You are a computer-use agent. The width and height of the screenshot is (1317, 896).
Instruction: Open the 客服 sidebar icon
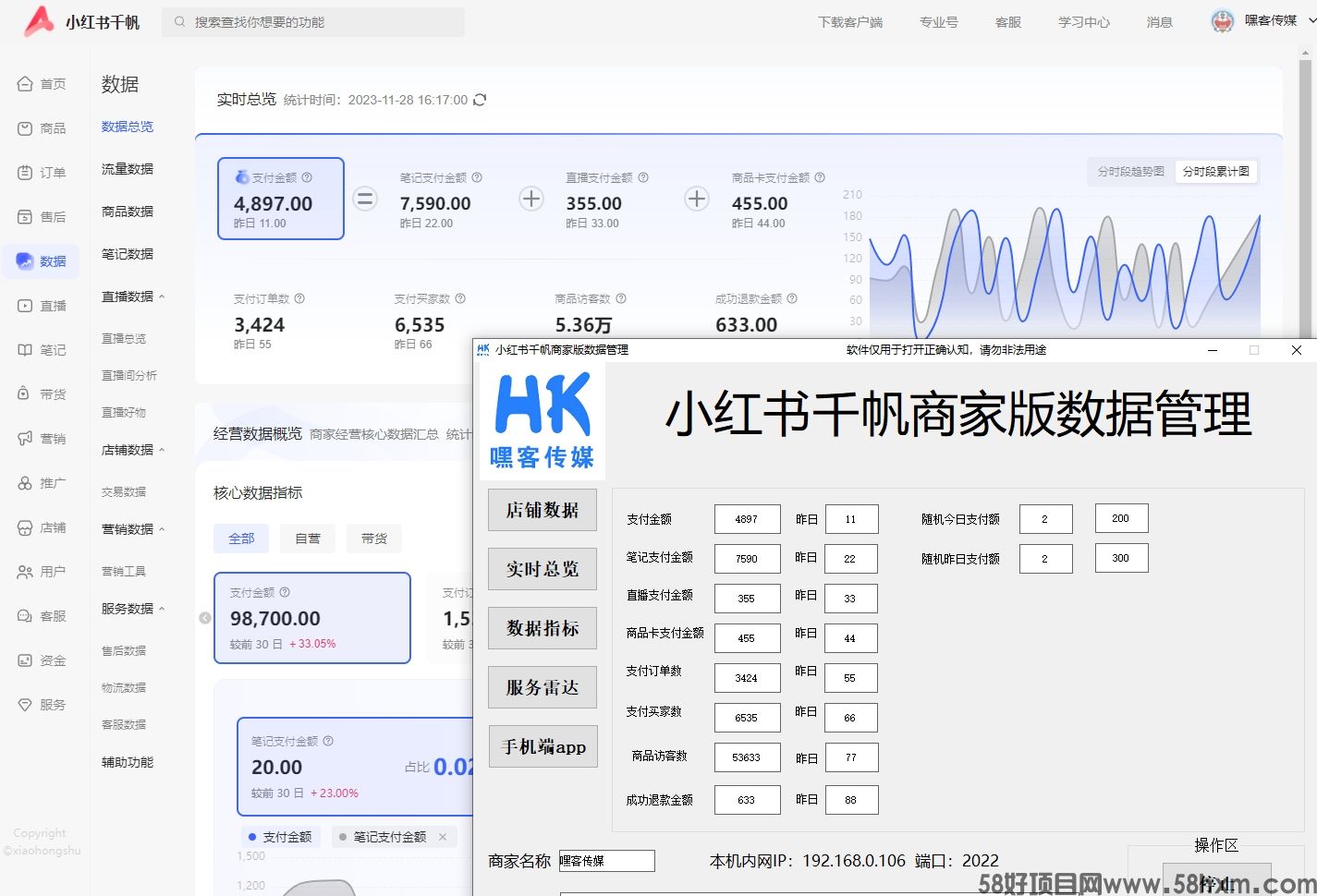25,616
